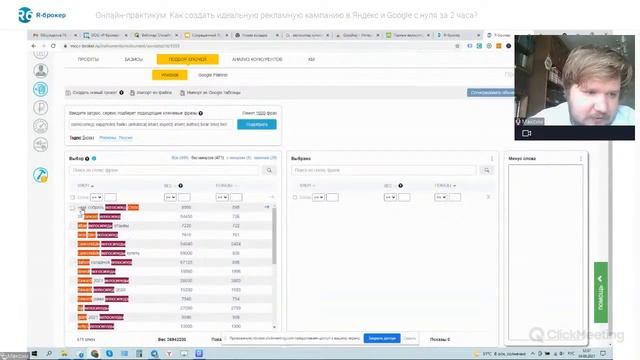Click taskbar search magnifier icon
The width and height of the screenshot is (640, 360).
[x=49, y=353]
